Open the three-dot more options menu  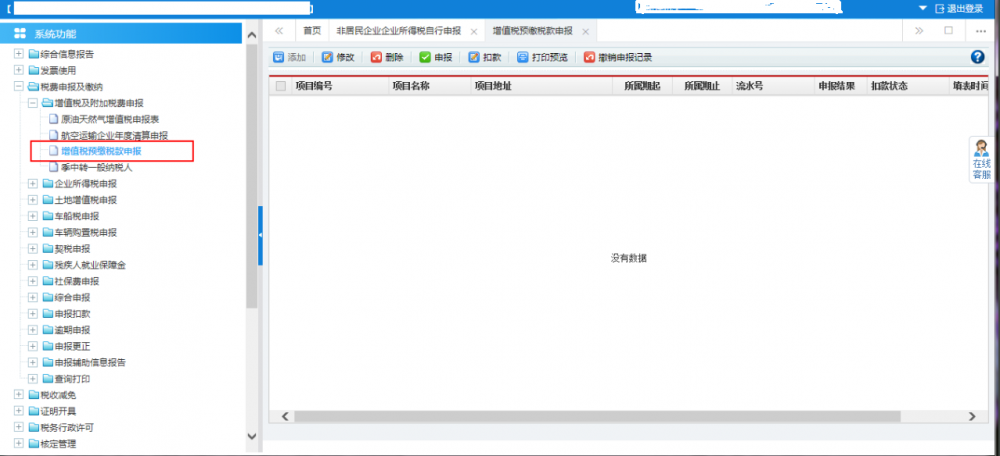tap(980, 31)
